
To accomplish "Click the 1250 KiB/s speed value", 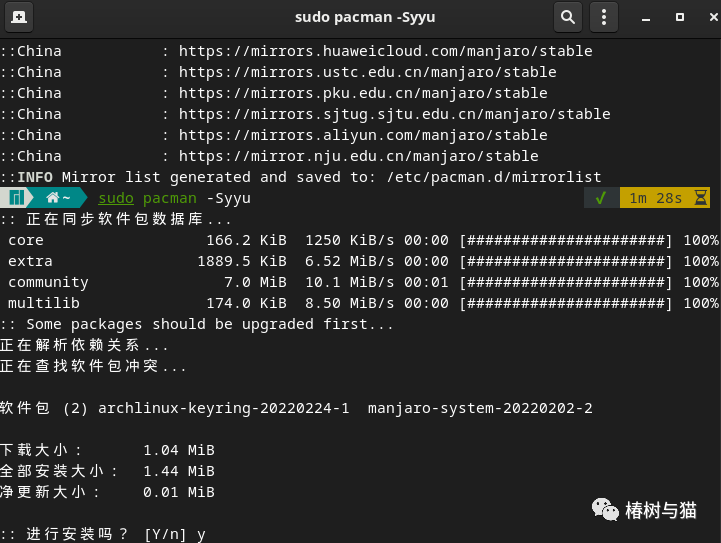I will 349,240.
